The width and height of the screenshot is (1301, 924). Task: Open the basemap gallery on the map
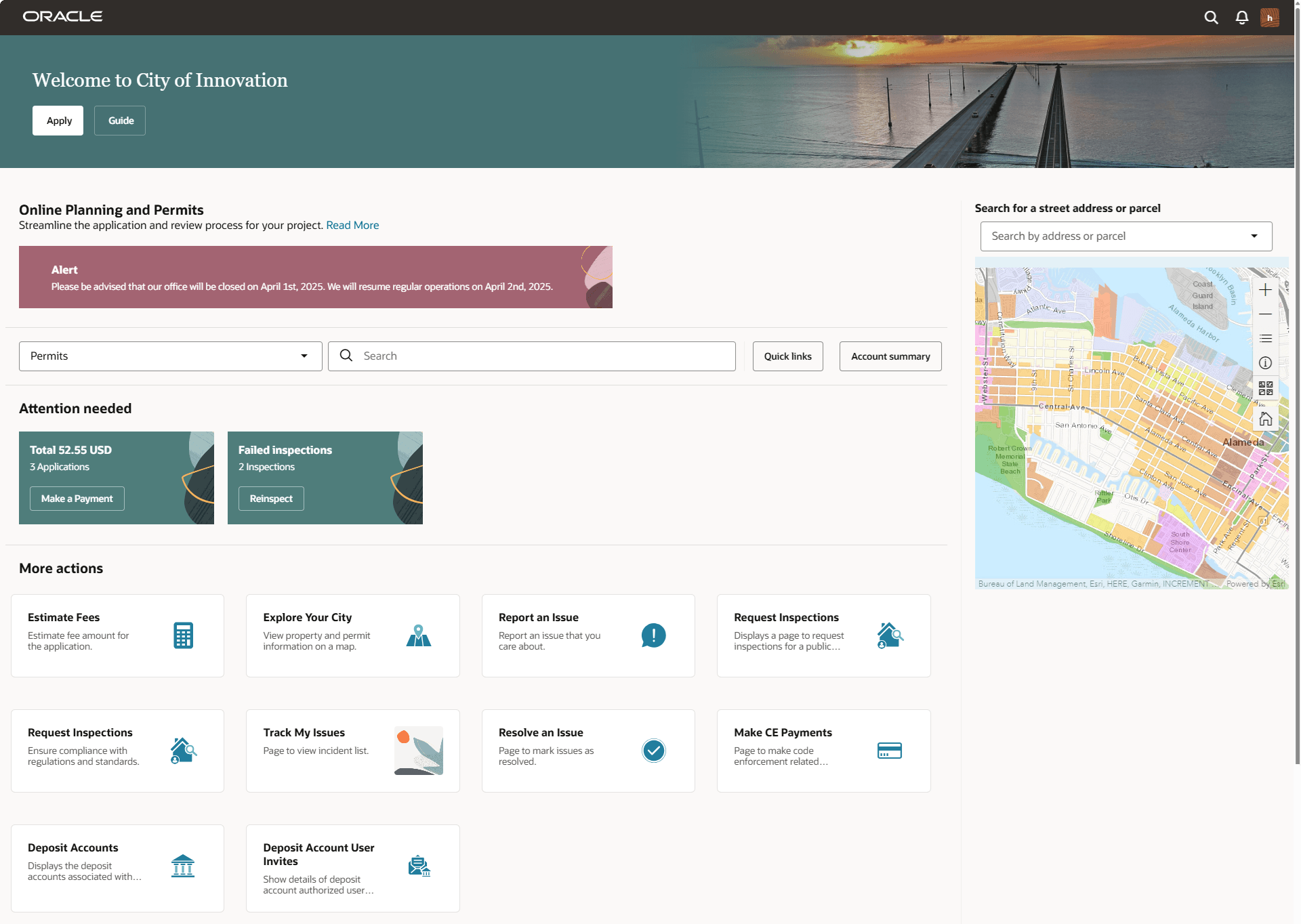1264,387
